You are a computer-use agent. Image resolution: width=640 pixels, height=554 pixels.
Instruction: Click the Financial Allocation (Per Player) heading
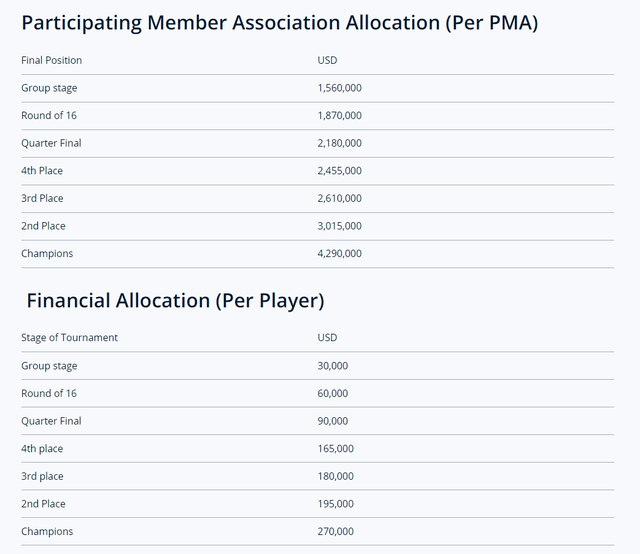pos(176,301)
